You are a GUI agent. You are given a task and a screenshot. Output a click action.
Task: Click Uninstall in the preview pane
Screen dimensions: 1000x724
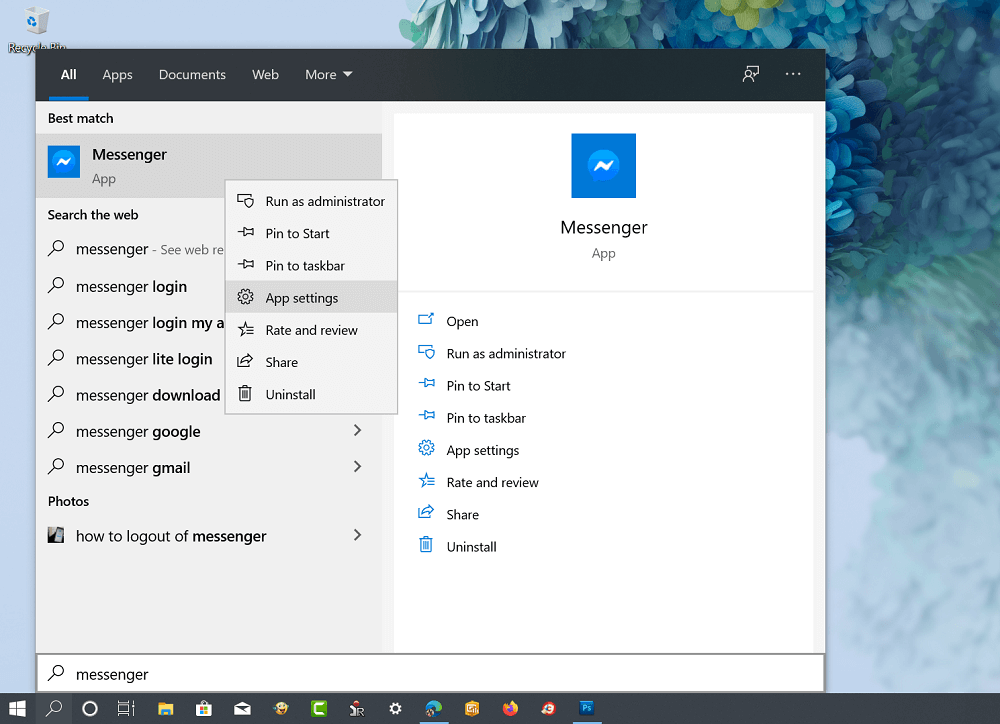tap(471, 547)
